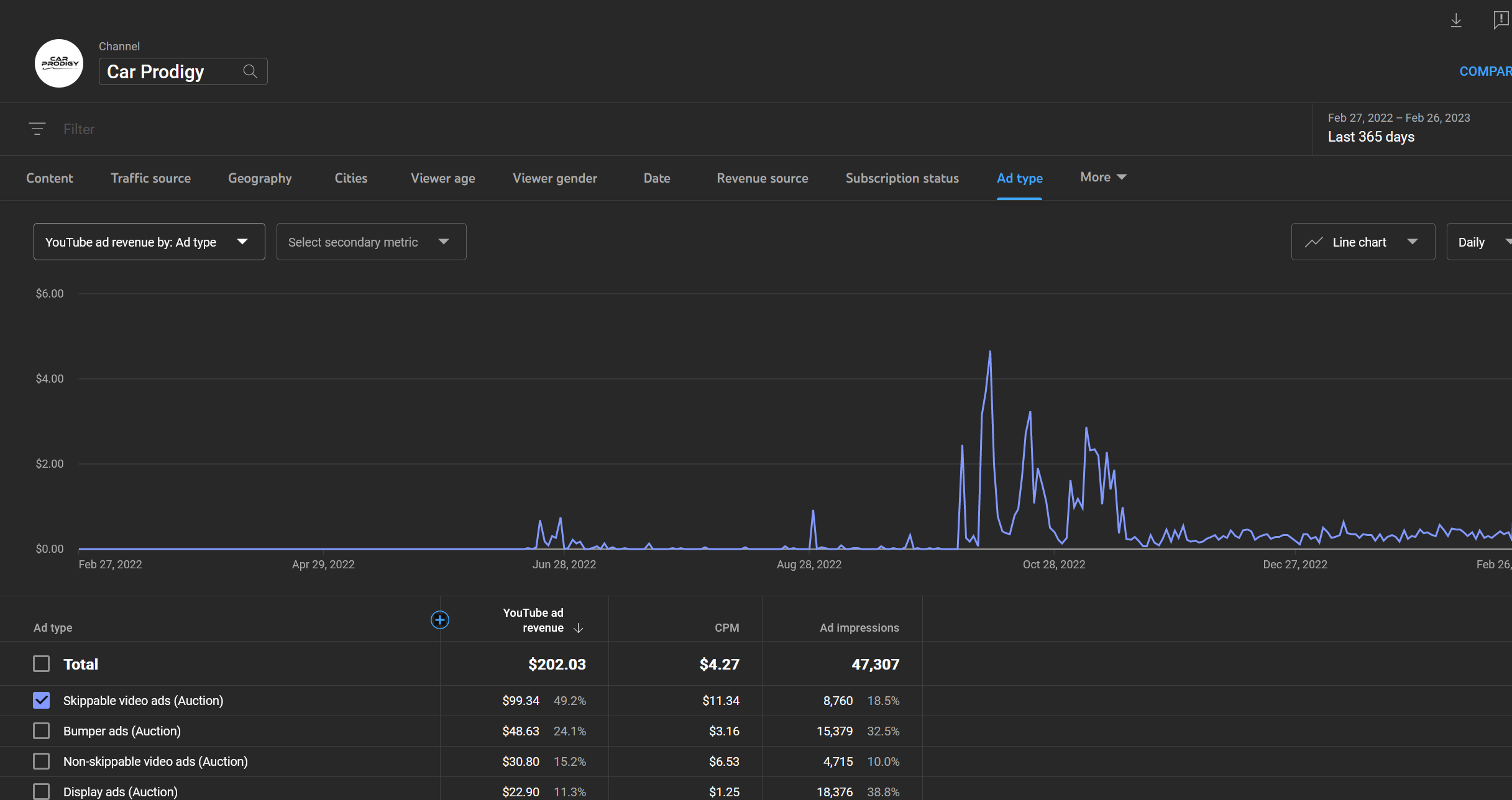The width and height of the screenshot is (1512, 800).
Task: Click the Filter input field
Action: (79, 129)
